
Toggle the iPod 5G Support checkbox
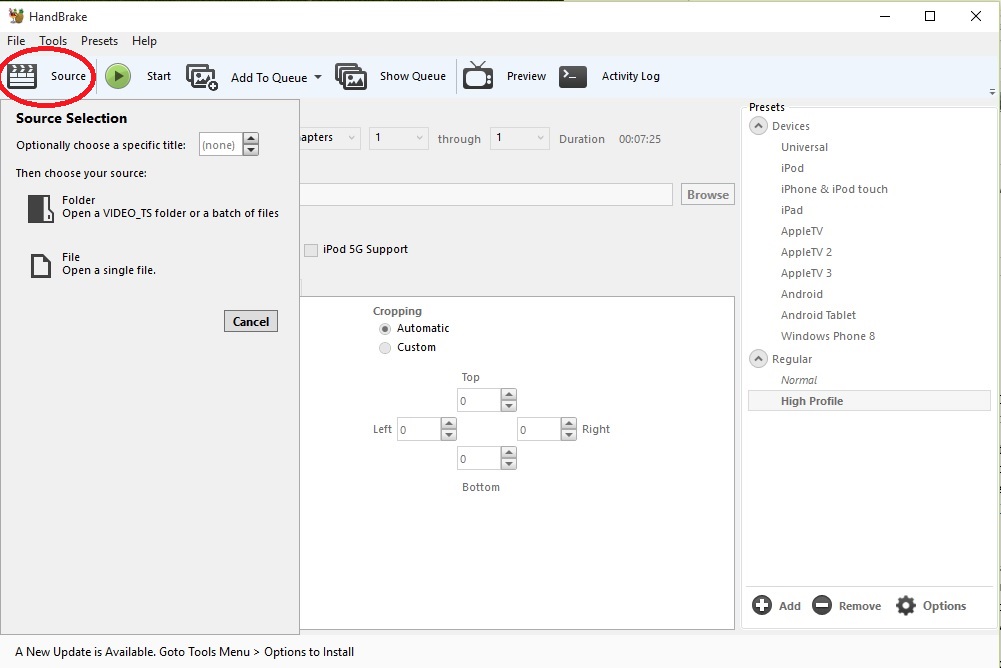[x=311, y=250]
